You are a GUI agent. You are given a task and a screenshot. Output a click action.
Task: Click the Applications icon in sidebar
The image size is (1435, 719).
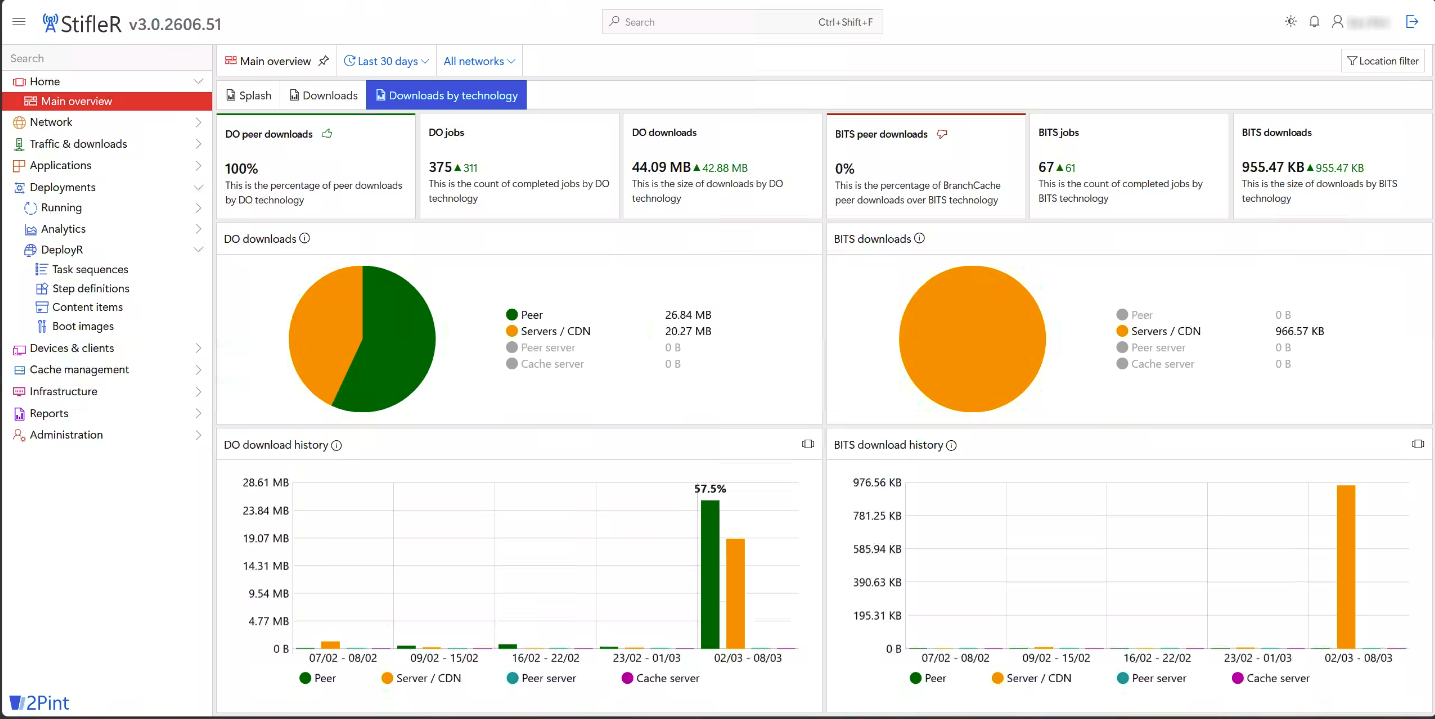click(x=19, y=165)
